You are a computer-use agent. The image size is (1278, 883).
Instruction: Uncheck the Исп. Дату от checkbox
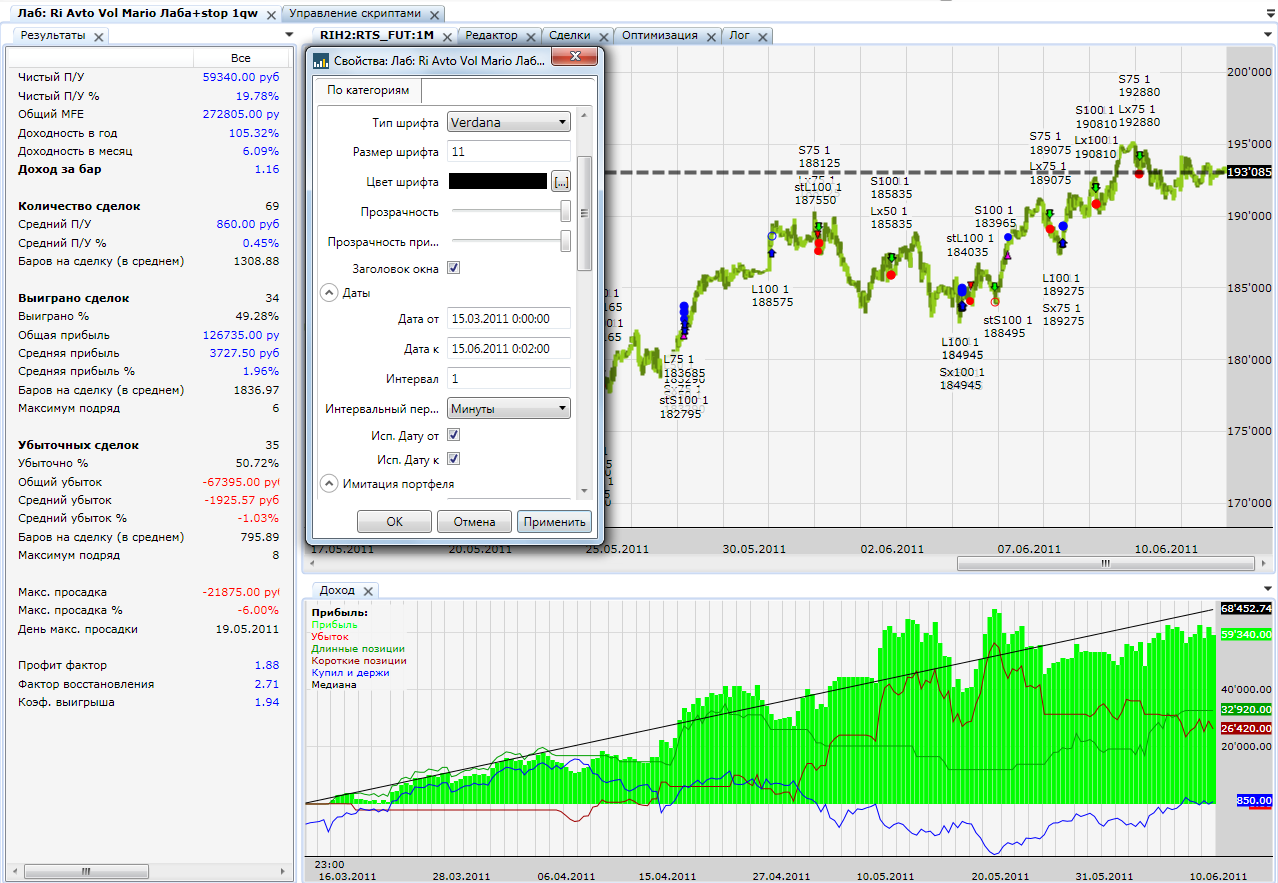click(x=453, y=435)
